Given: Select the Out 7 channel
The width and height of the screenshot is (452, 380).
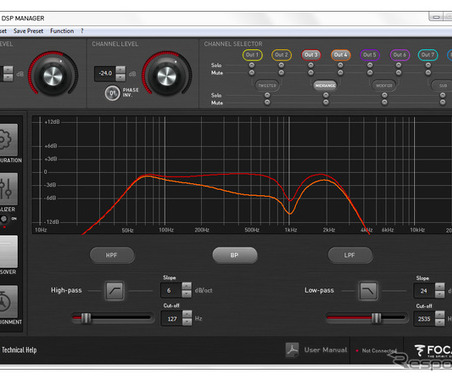Looking at the screenshot, I should coord(428,55).
